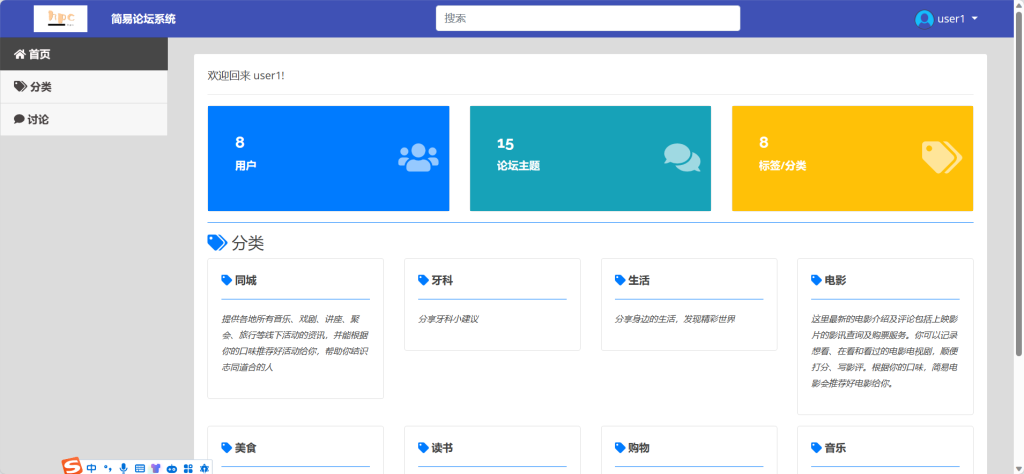Select the home icon beside 首页

pos(20,54)
